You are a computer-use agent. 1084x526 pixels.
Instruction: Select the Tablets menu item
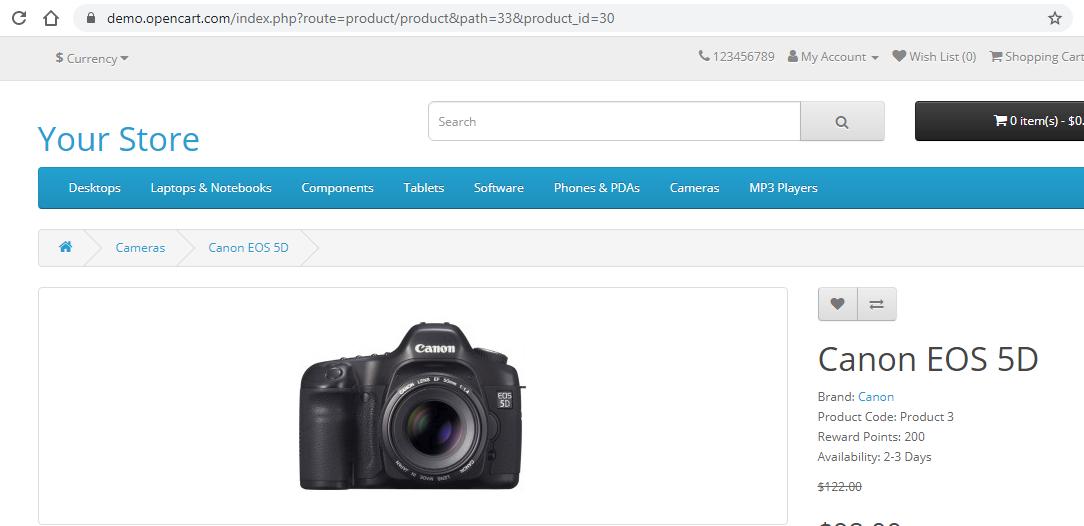pyautogui.click(x=424, y=188)
